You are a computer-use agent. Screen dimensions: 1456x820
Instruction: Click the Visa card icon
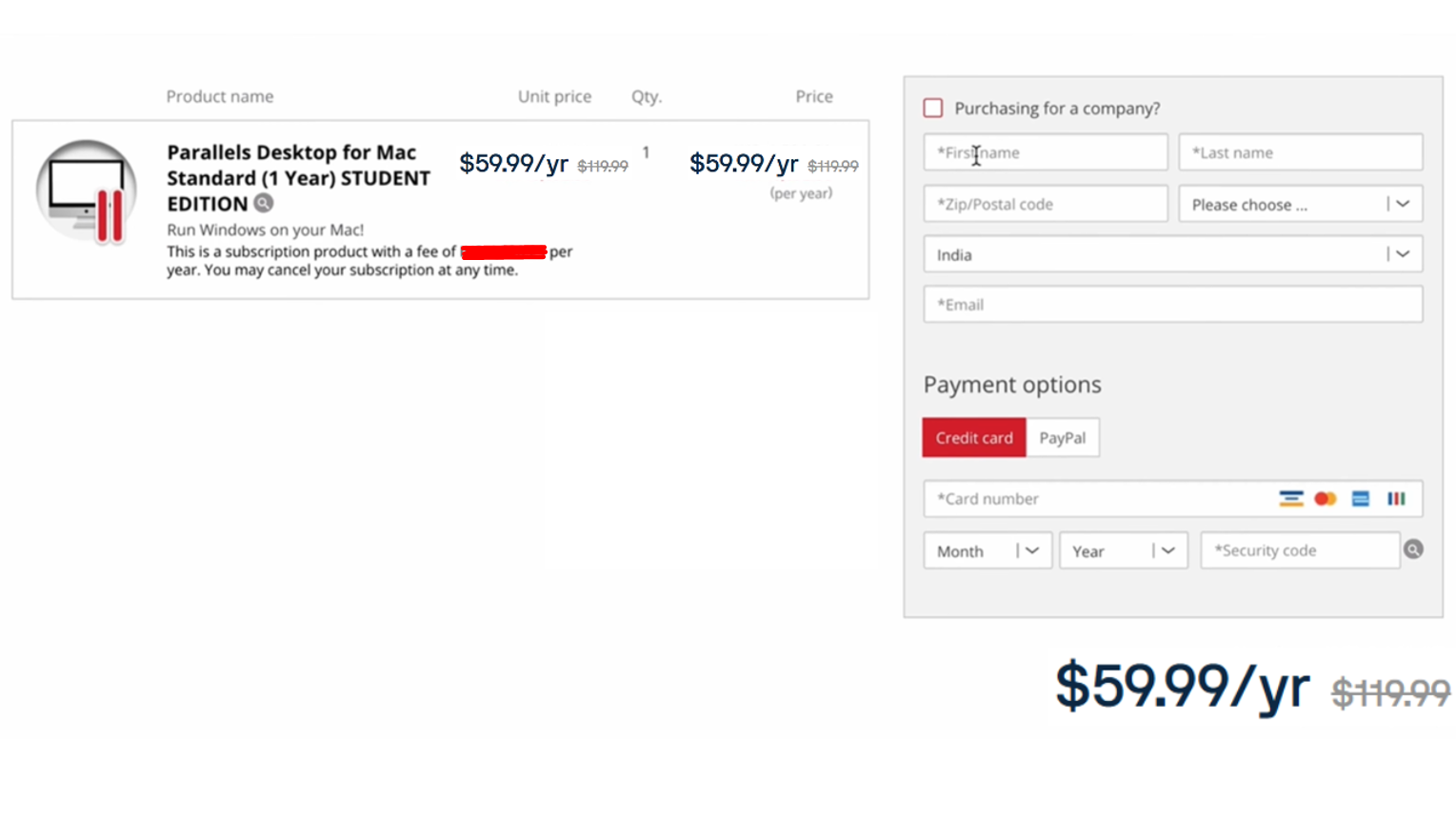(1291, 498)
